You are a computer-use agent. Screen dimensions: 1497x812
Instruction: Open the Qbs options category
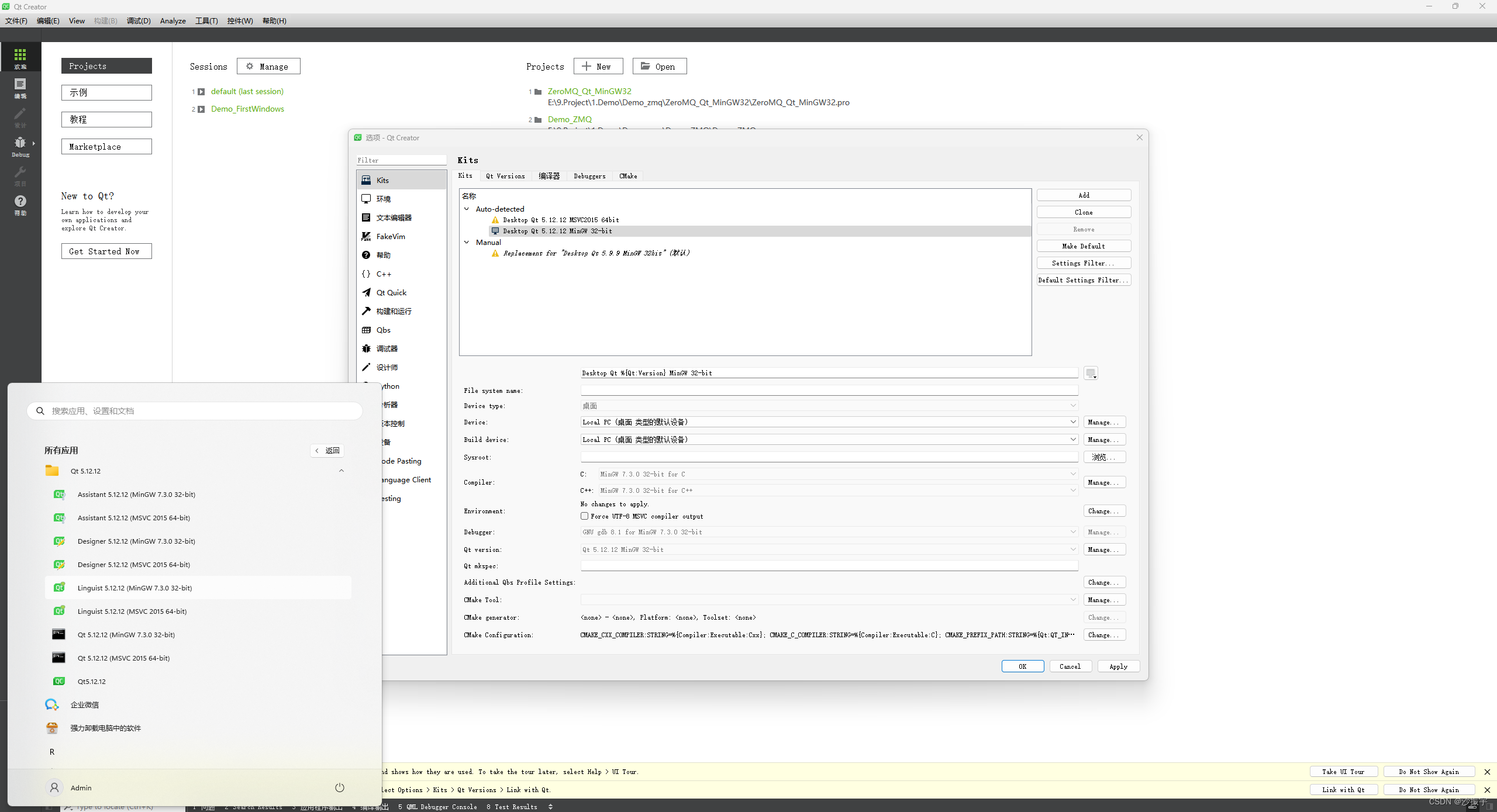point(383,330)
